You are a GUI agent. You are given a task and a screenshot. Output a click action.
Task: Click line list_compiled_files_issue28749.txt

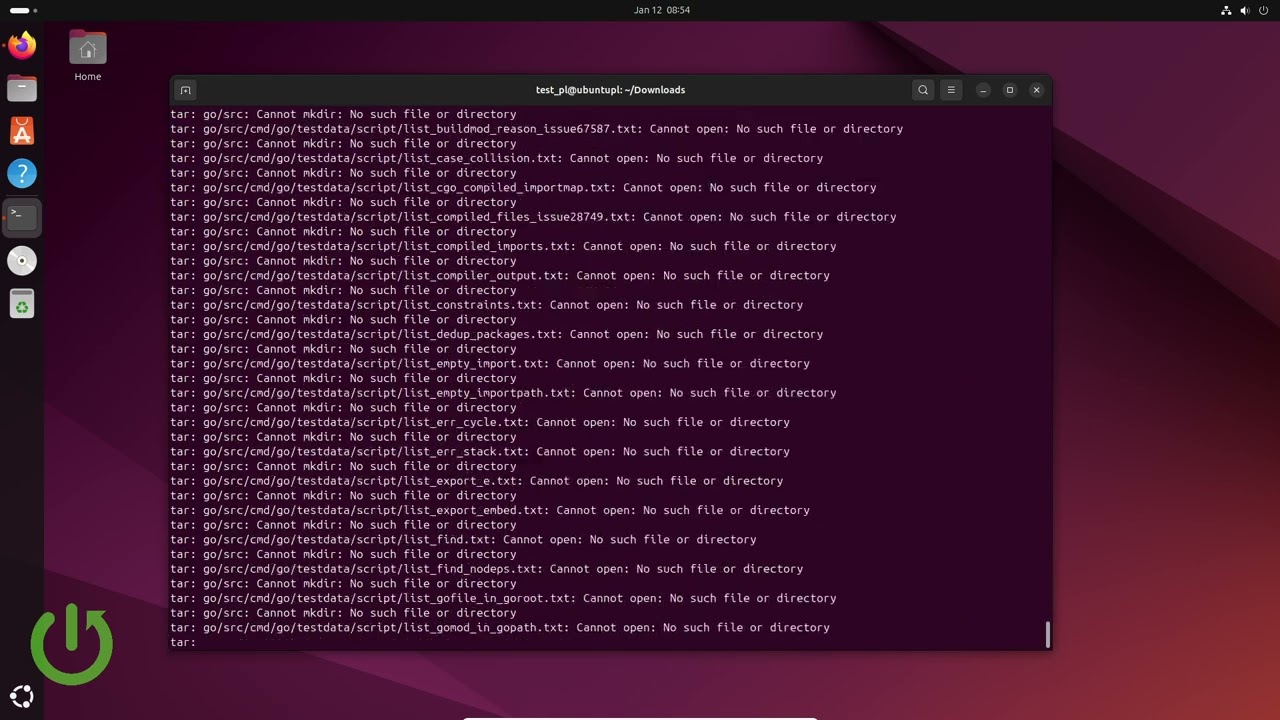click(533, 217)
